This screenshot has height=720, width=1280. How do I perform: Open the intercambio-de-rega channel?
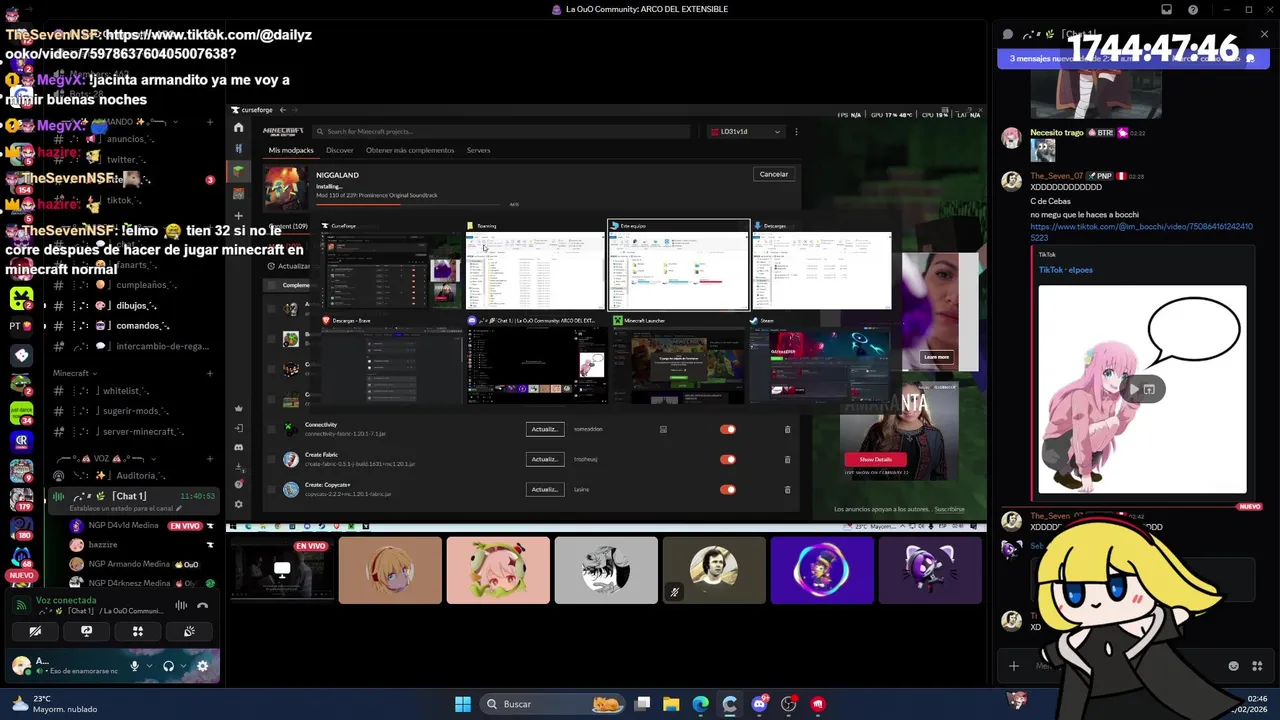tap(133, 346)
